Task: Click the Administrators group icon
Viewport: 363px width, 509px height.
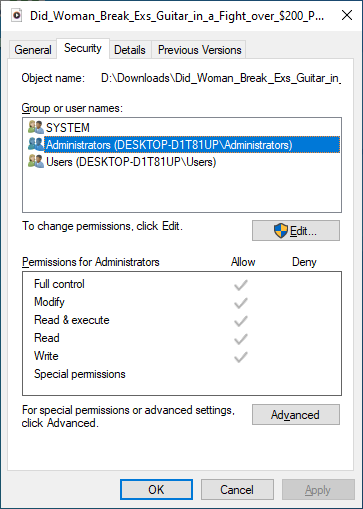Action: 36,144
